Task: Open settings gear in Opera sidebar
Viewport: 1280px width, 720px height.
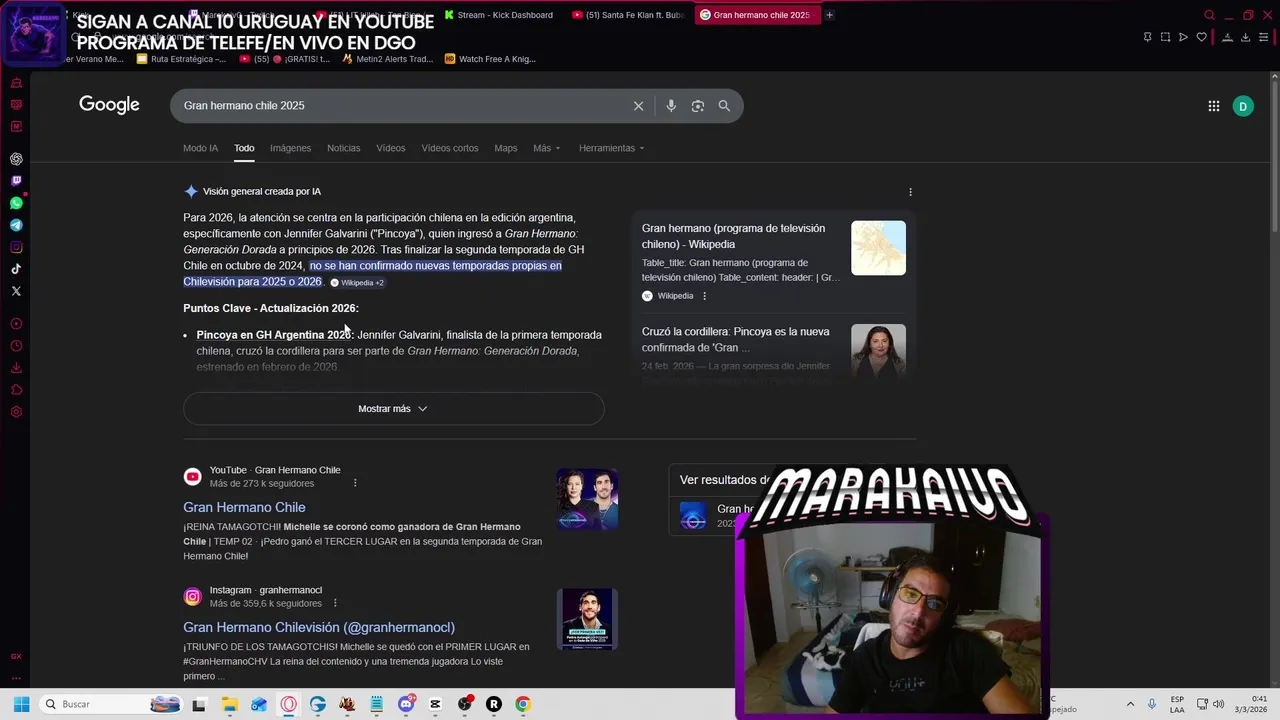Action: click(x=16, y=412)
